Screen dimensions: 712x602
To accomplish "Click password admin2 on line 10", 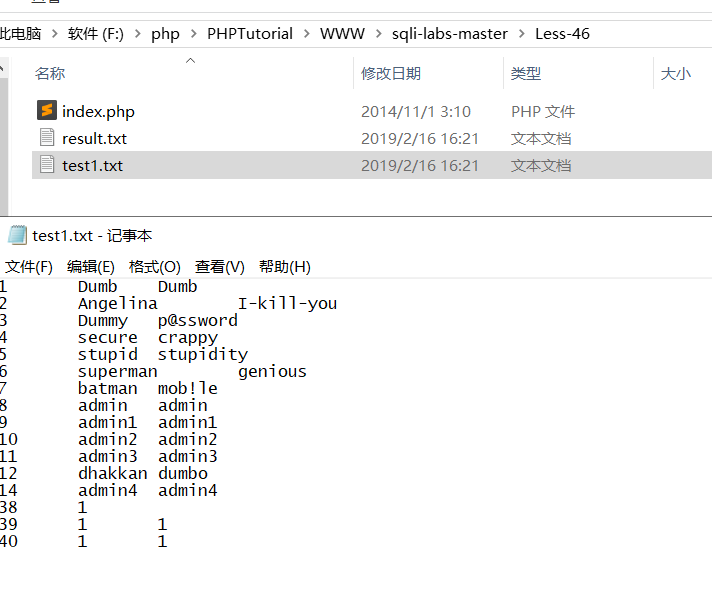I will click(x=188, y=440).
